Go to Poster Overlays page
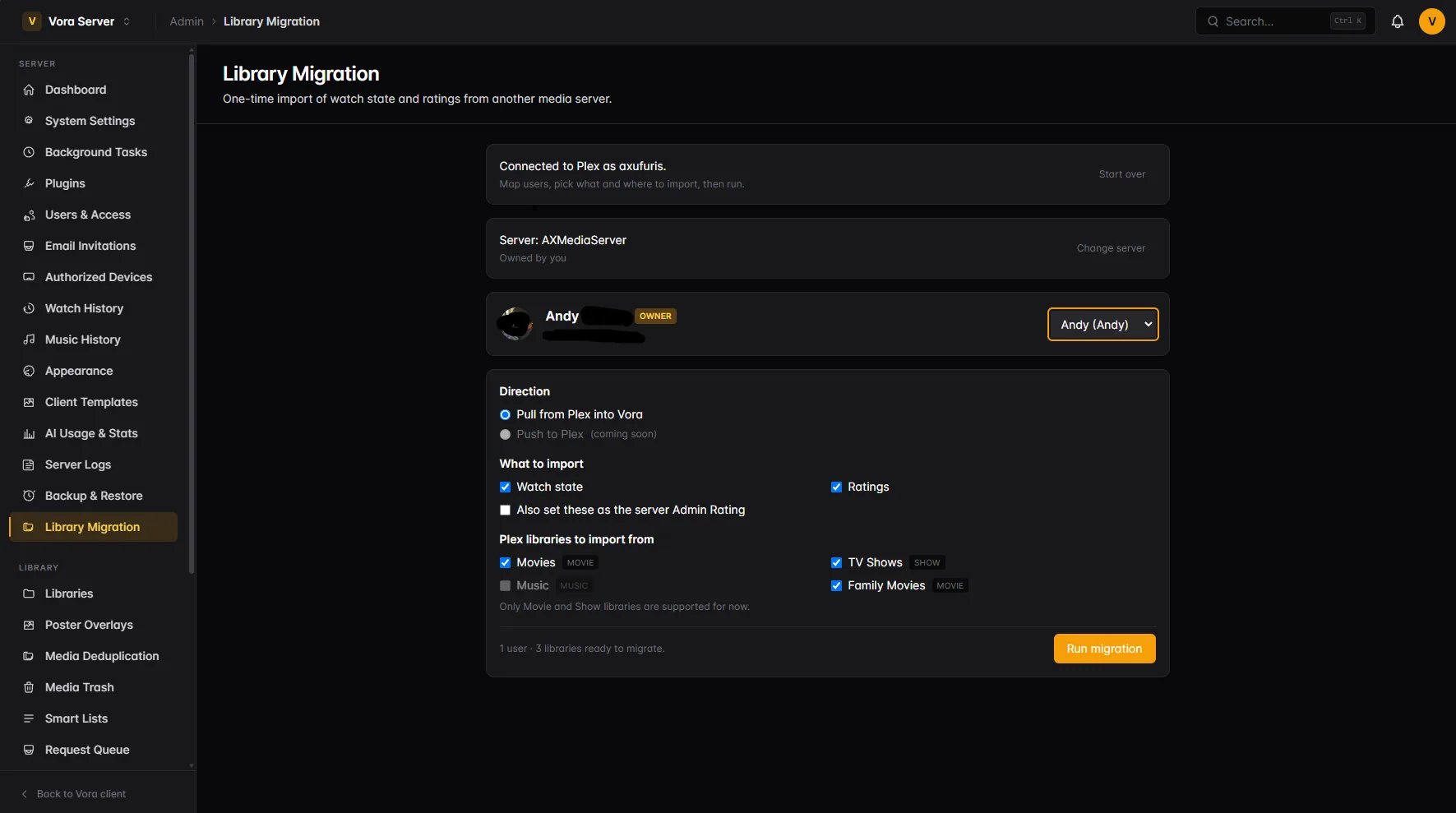This screenshot has width=1456, height=813. click(93, 625)
